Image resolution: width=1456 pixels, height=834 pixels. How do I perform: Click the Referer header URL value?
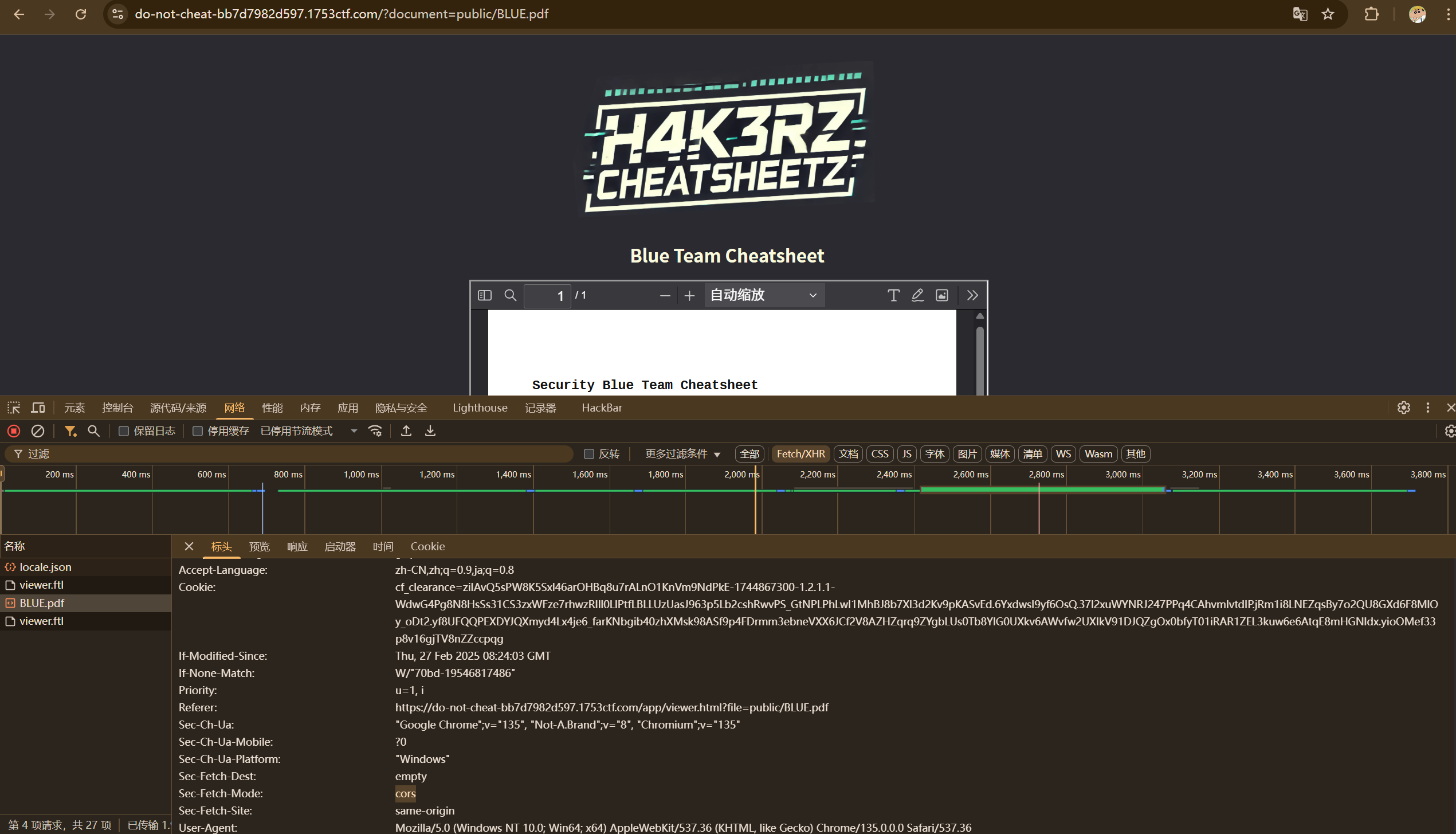click(611, 707)
